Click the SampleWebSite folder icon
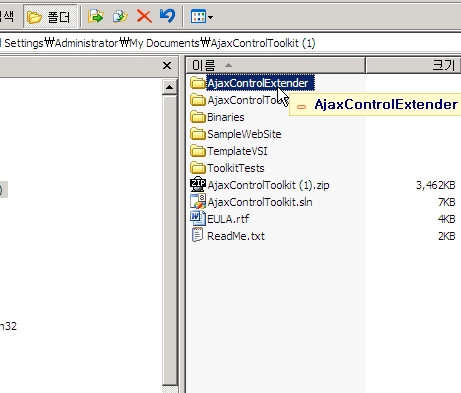Image resolution: width=461 pixels, height=393 pixels. click(x=198, y=134)
